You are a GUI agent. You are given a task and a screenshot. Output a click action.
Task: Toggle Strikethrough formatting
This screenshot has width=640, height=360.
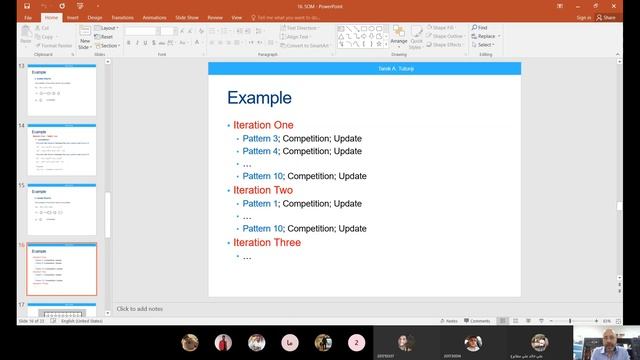[162, 43]
